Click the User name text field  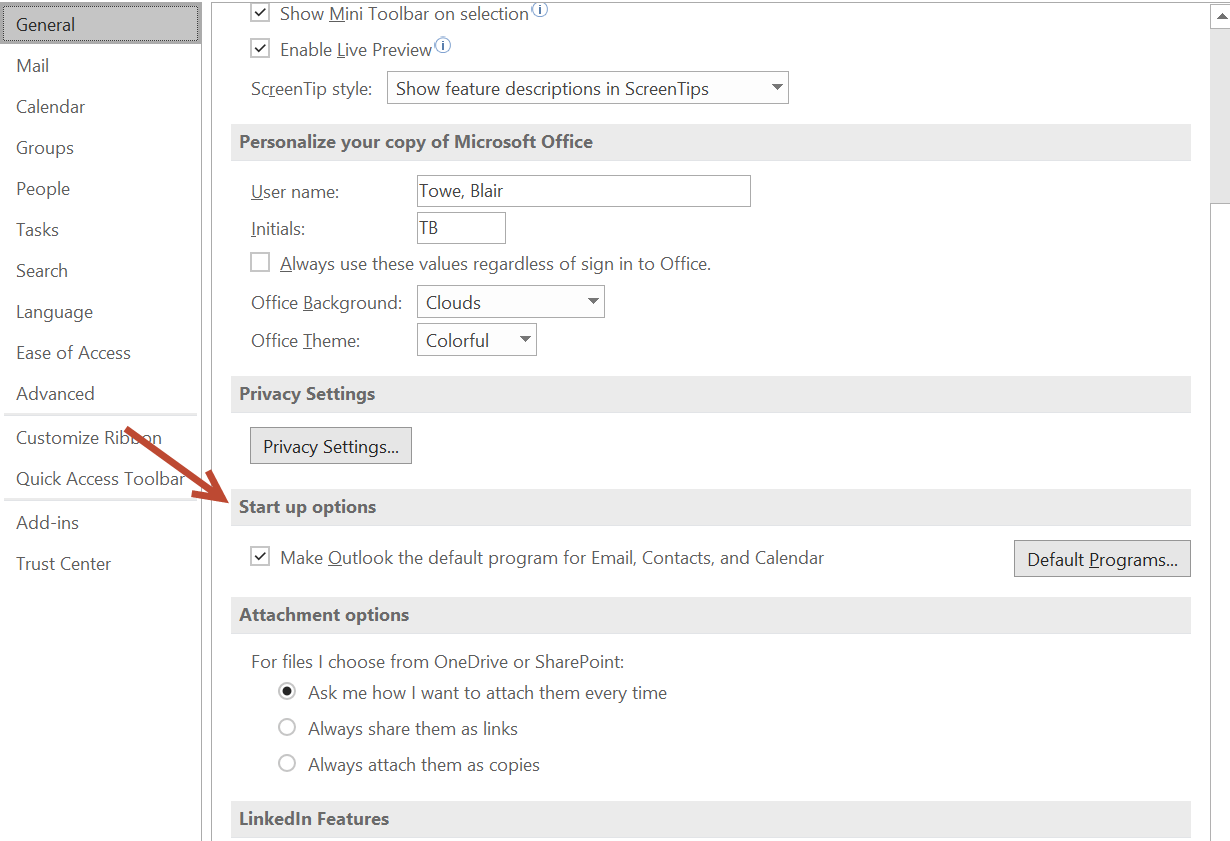[583, 191]
